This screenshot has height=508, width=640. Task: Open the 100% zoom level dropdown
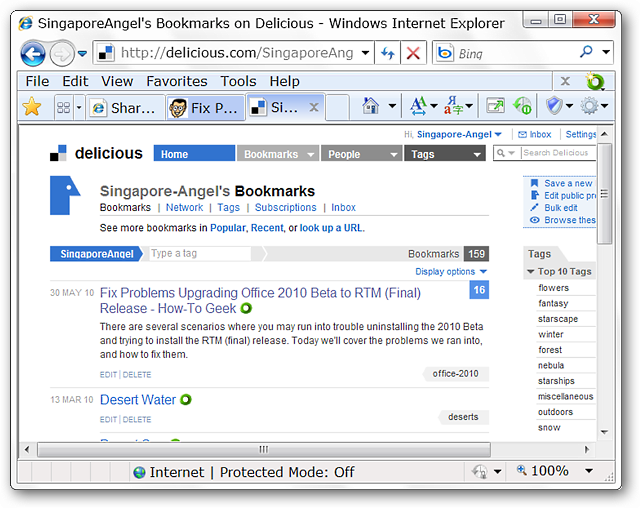[589, 471]
